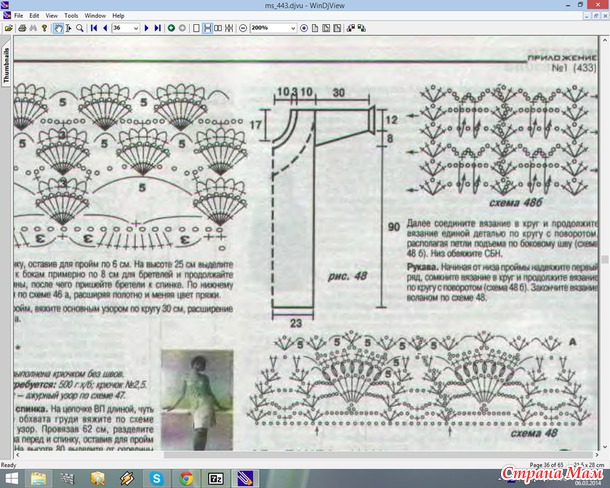
Task: Toggle continuous page layout mode
Action: click(x=207, y=28)
